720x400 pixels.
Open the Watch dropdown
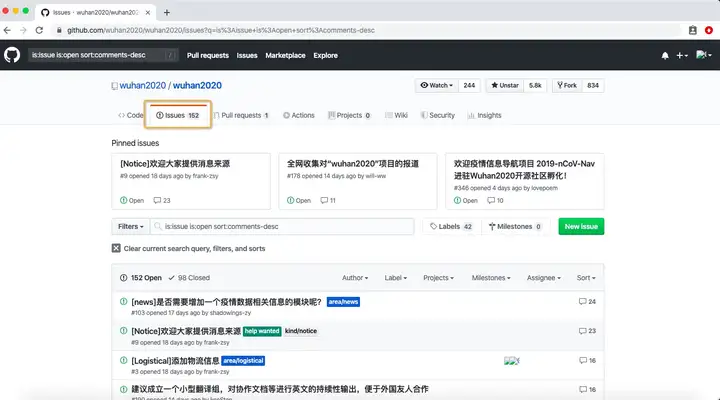click(437, 85)
